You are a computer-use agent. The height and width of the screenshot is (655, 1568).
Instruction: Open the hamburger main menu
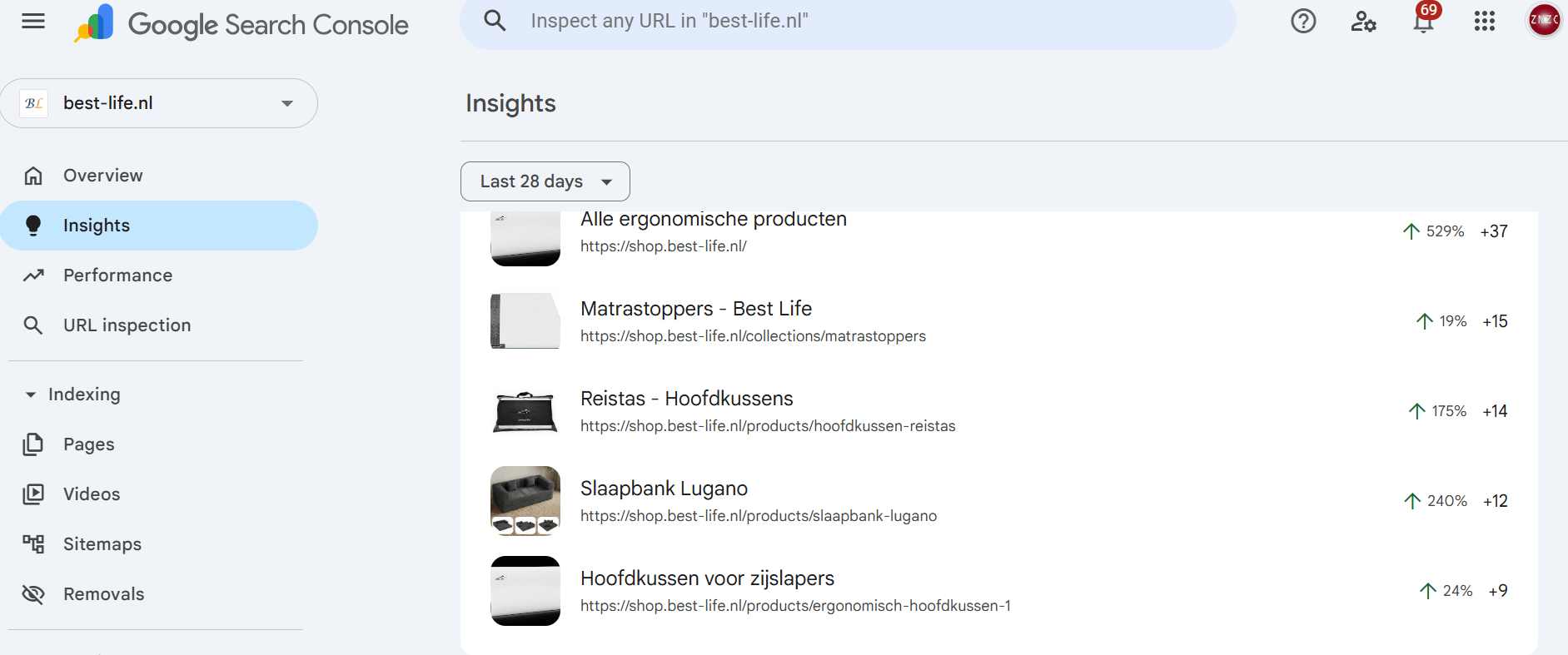pyautogui.click(x=33, y=22)
